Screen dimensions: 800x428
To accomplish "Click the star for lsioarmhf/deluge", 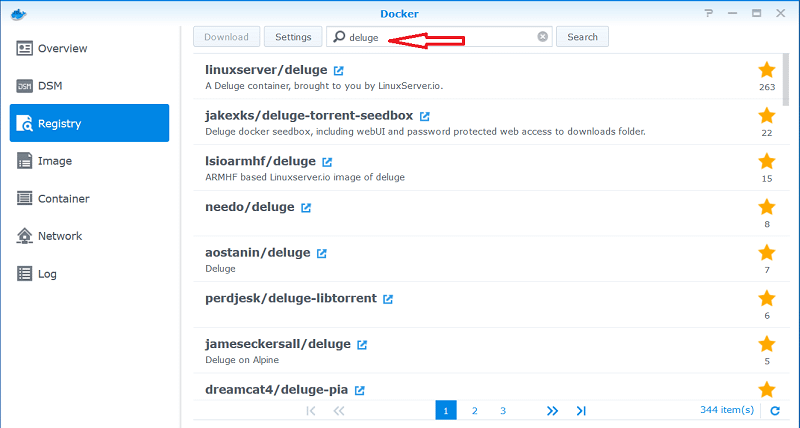I will pos(767,161).
